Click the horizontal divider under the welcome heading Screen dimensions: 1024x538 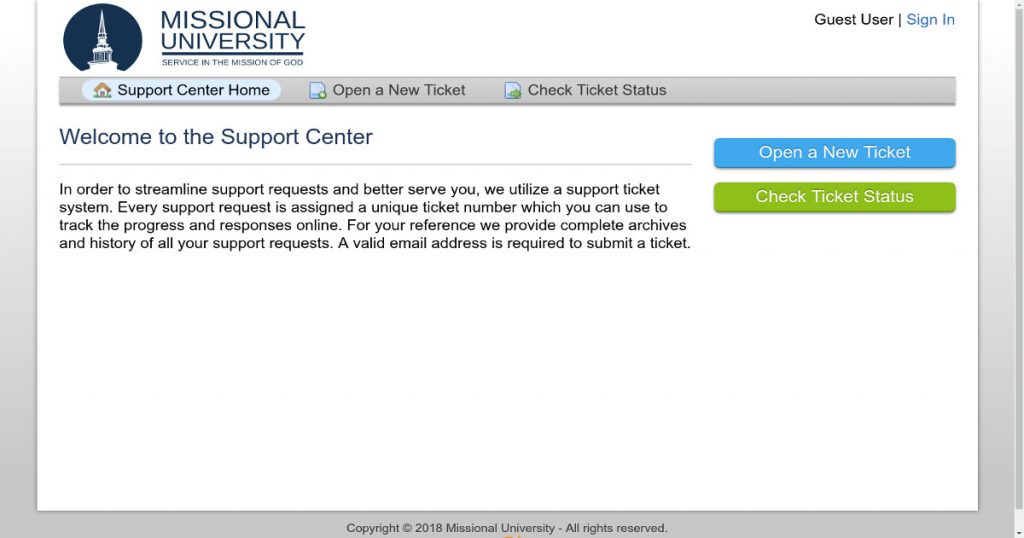coord(376,165)
